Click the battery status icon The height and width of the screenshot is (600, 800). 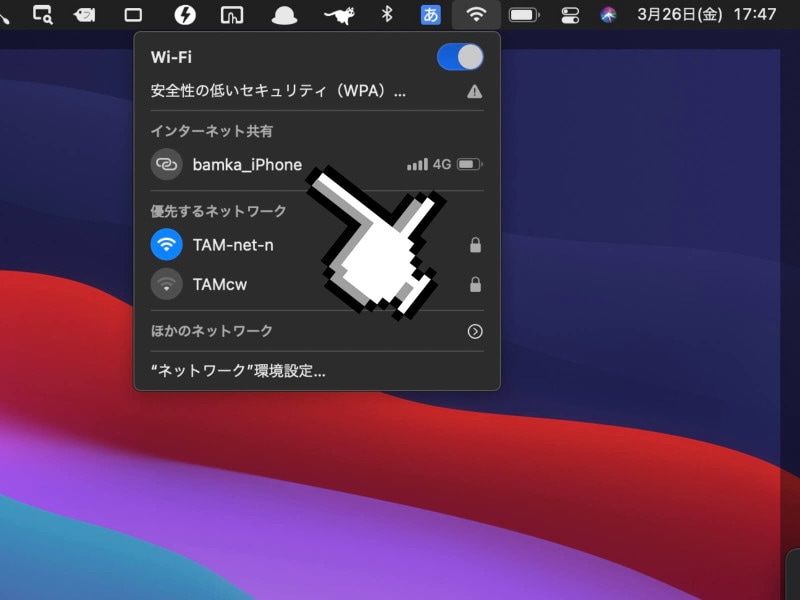(524, 14)
